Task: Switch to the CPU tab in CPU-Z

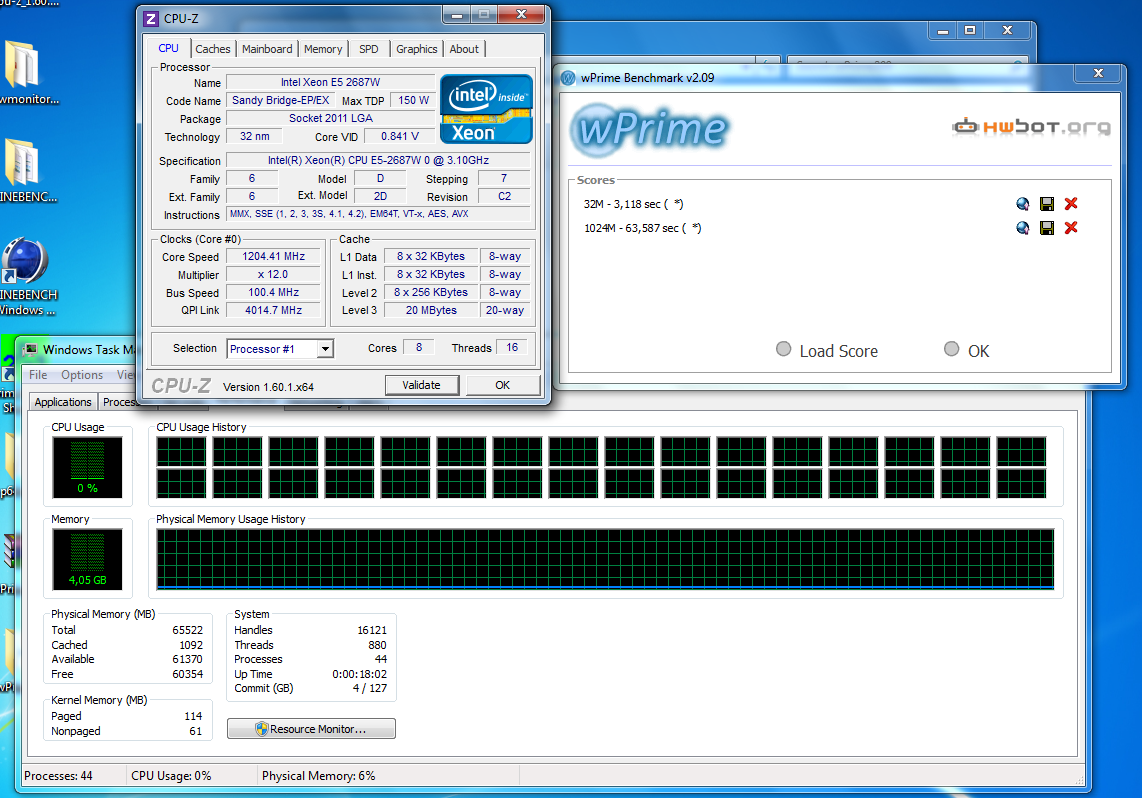Action: coord(168,48)
